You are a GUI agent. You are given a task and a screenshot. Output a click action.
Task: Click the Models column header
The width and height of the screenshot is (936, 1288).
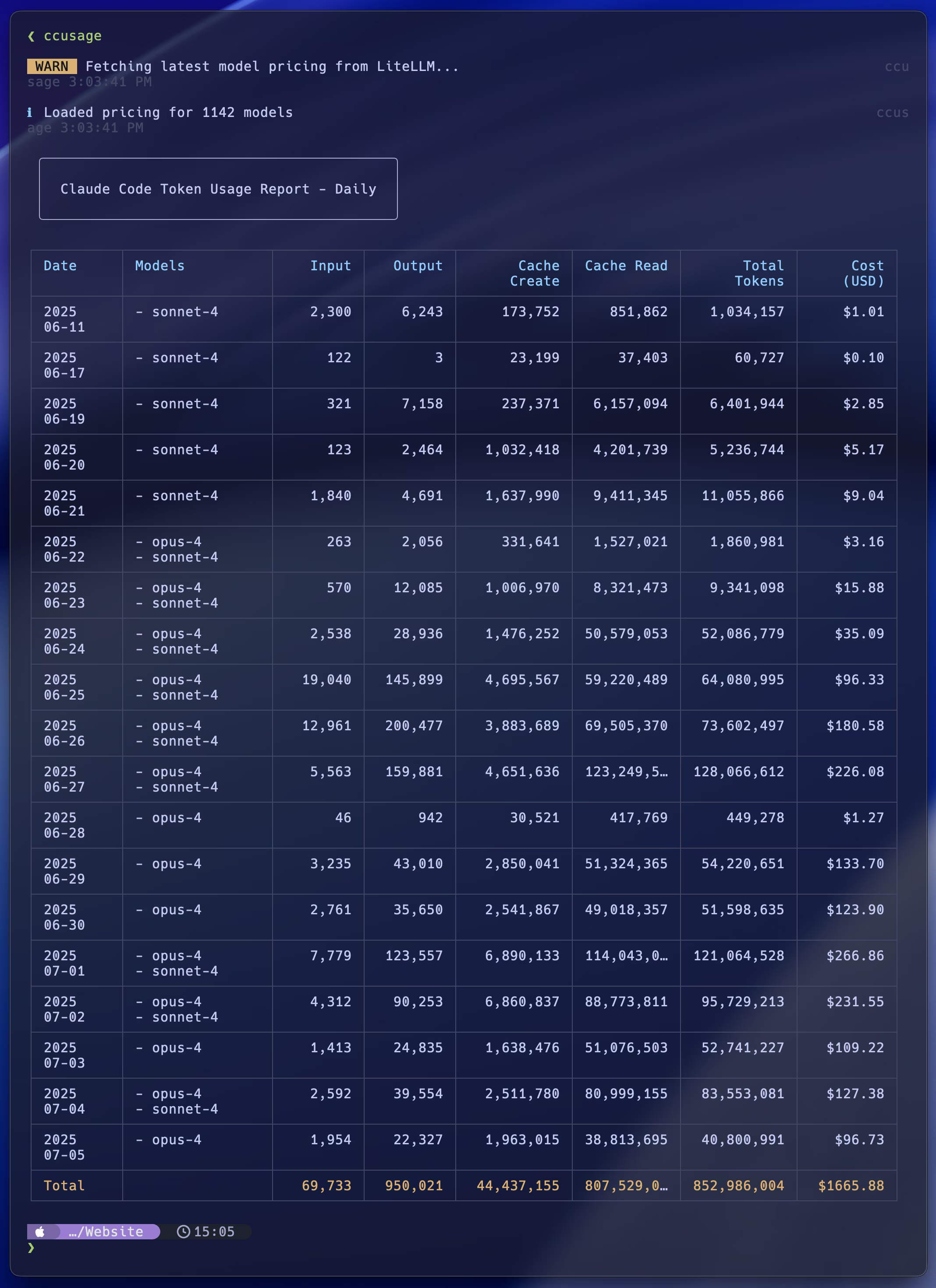coord(160,266)
